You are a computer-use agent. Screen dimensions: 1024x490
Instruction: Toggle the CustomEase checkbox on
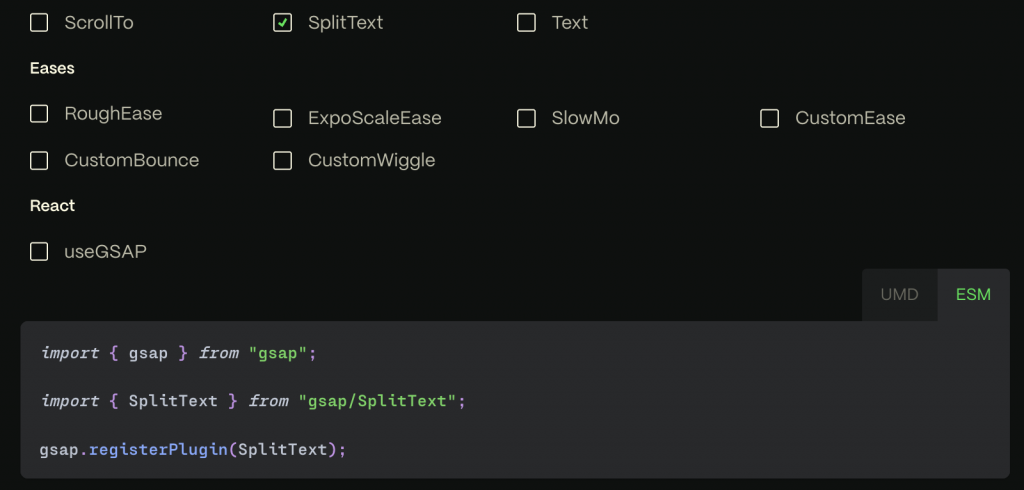pos(770,119)
